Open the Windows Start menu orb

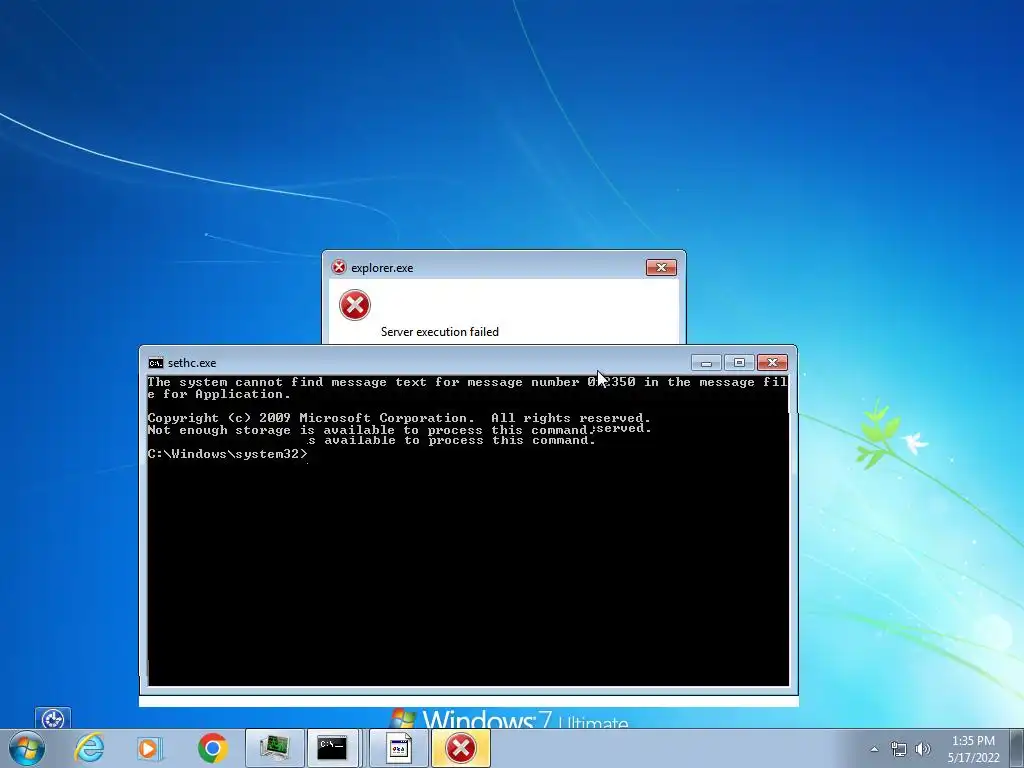click(x=27, y=748)
